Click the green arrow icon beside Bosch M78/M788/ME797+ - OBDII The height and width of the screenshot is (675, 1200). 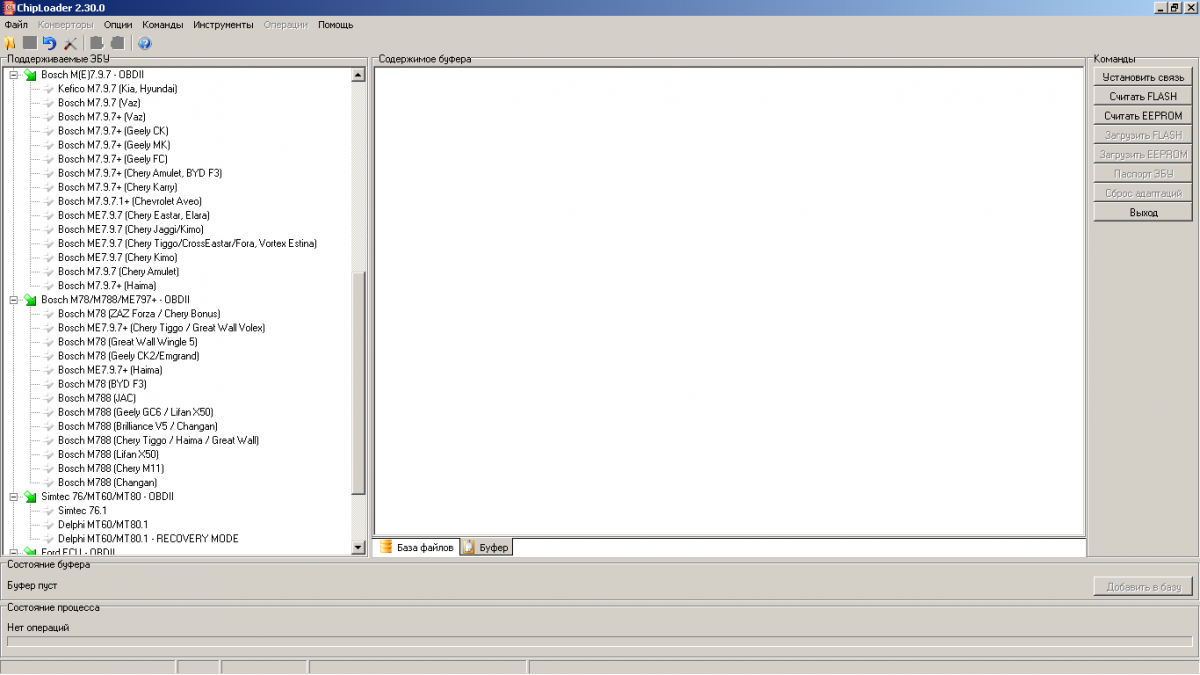pyautogui.click(x=30, y=300)
